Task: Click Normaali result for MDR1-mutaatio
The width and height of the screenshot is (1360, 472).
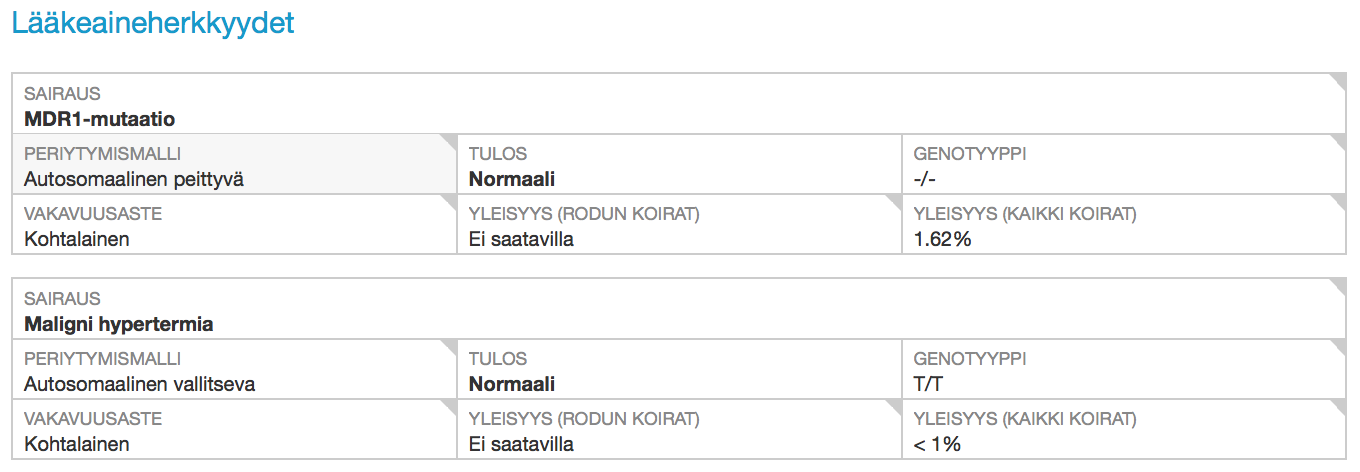Action: (511, 180)
